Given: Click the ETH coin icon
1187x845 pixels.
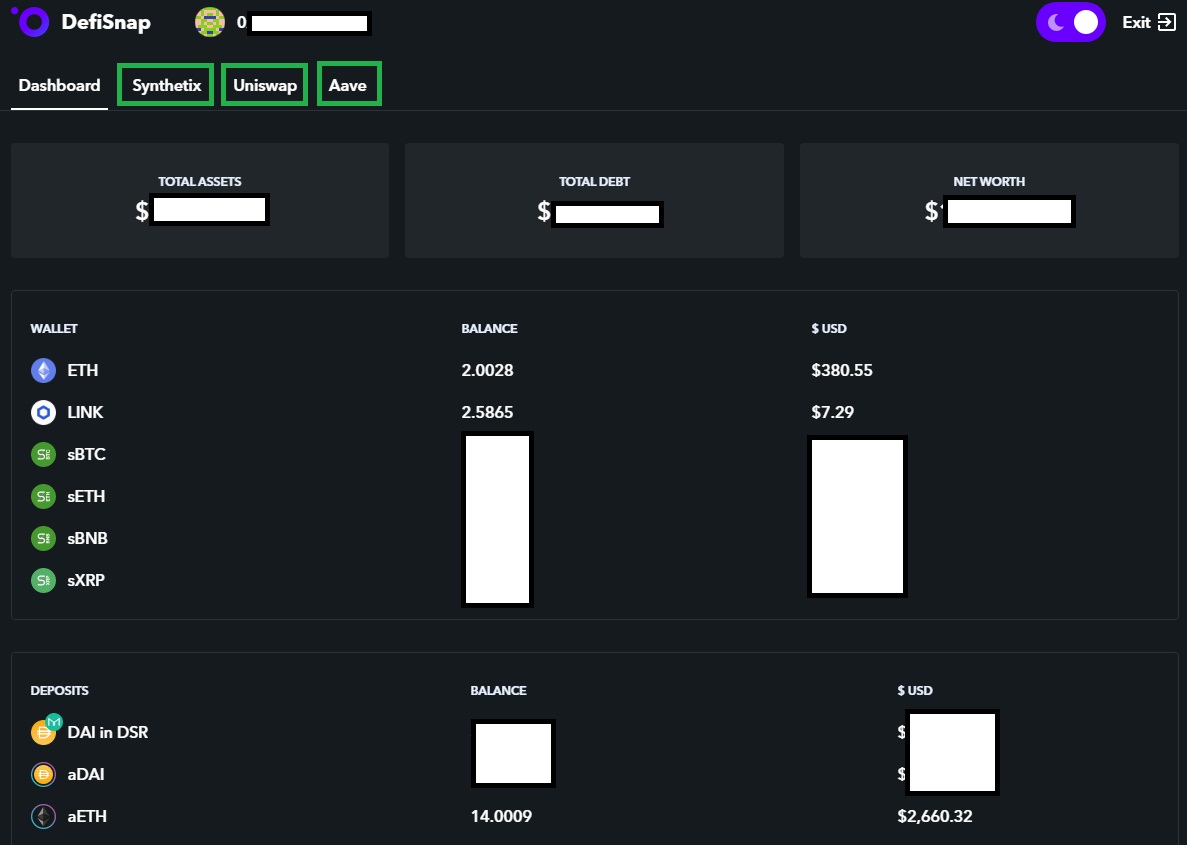Looking at the screenshot, I should tap(43, 370).
